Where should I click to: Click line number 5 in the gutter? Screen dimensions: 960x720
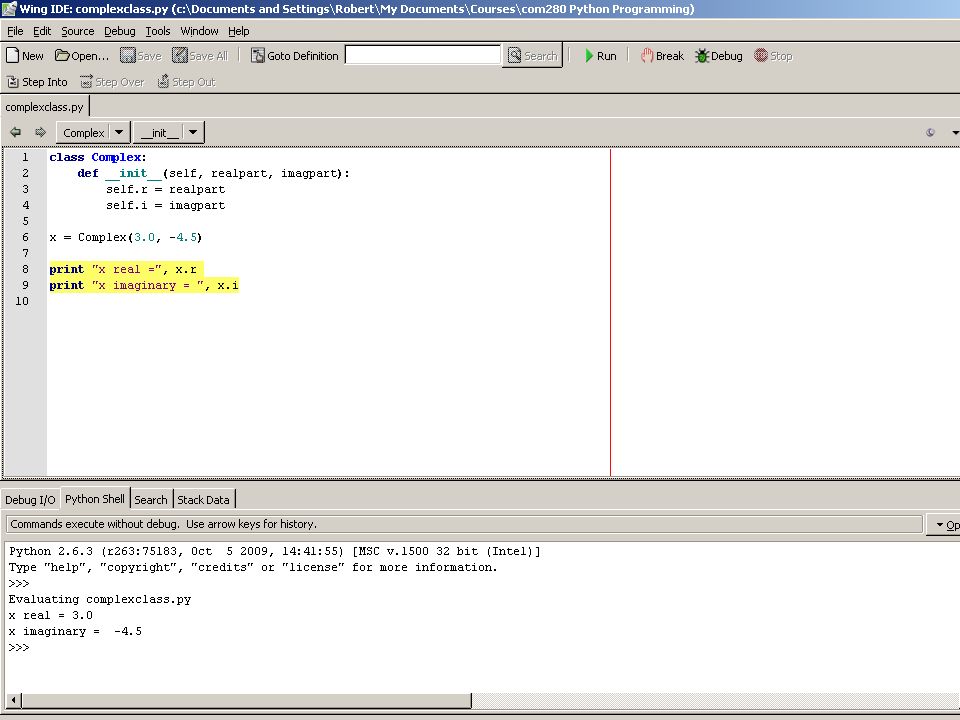25,221
